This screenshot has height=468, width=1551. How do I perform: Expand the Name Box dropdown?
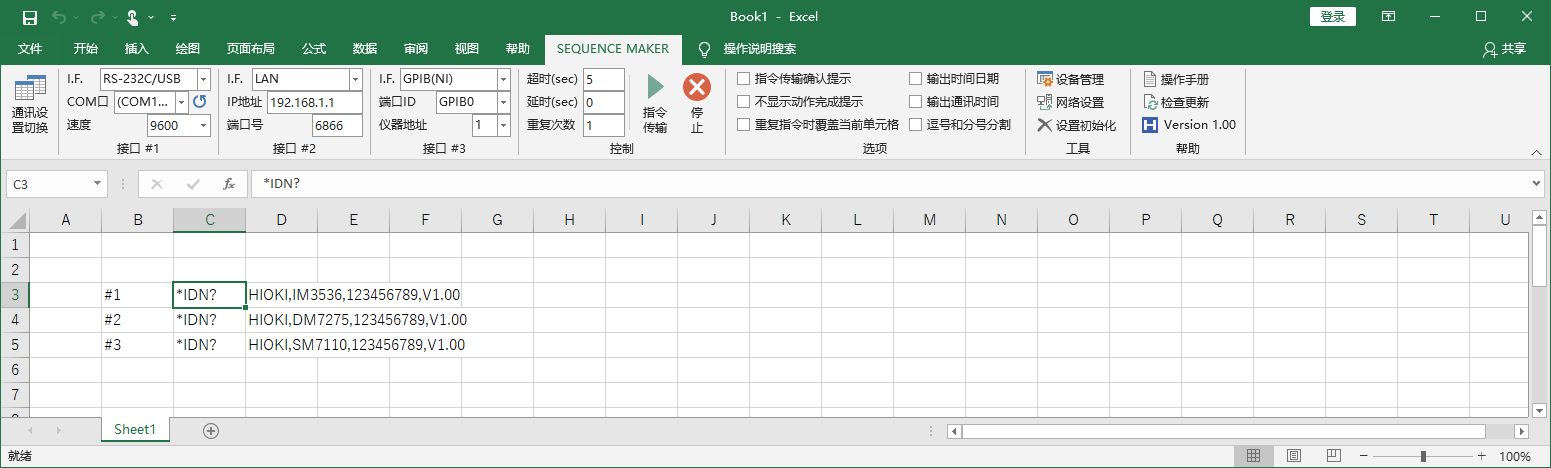pos(97,184)
